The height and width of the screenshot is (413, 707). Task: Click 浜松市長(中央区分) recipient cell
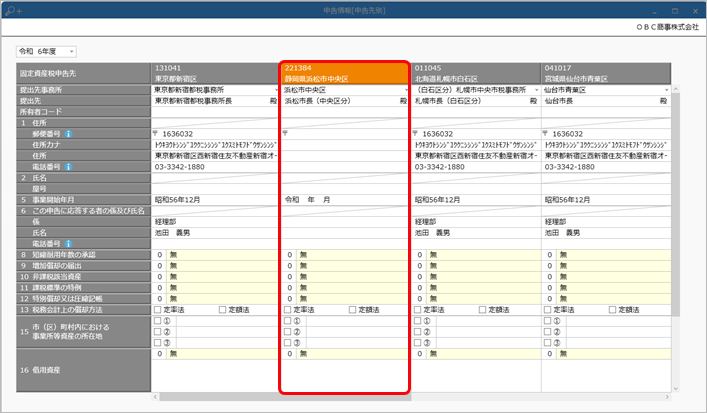(345, 101)
